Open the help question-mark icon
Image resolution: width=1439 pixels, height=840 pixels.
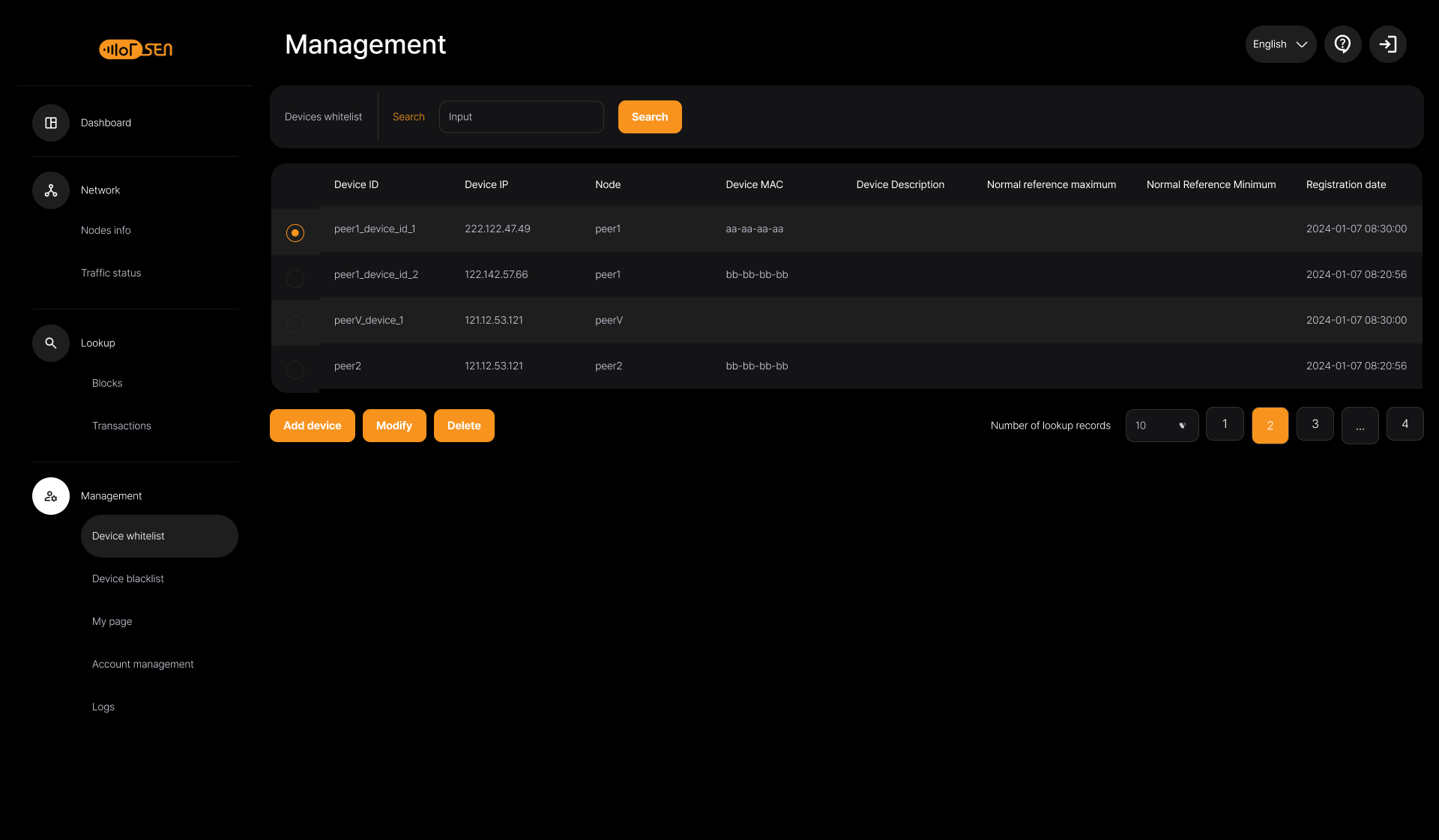point(1343,44)
